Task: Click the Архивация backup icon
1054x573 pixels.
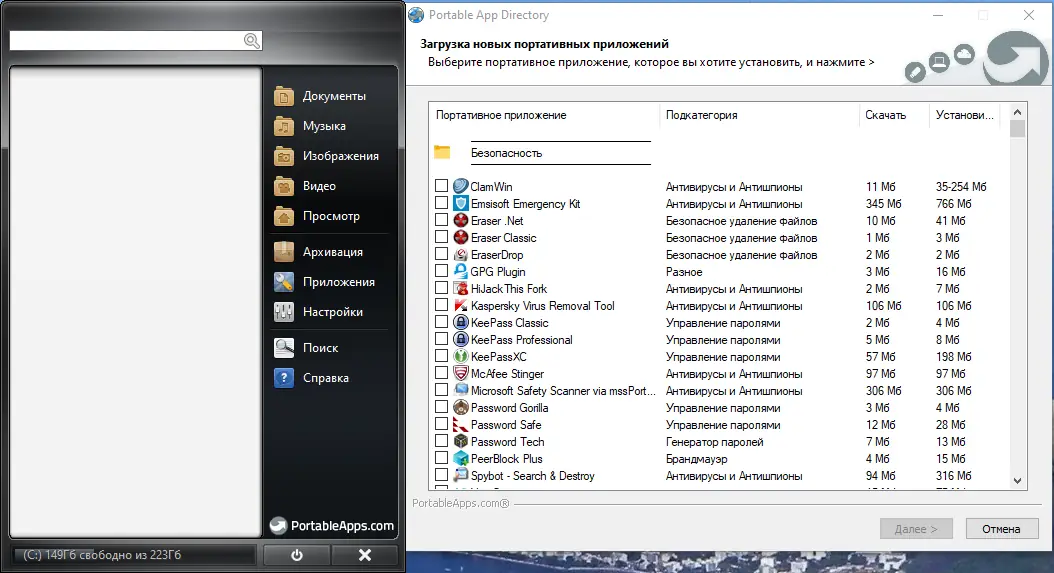Action: pos(284,252)
